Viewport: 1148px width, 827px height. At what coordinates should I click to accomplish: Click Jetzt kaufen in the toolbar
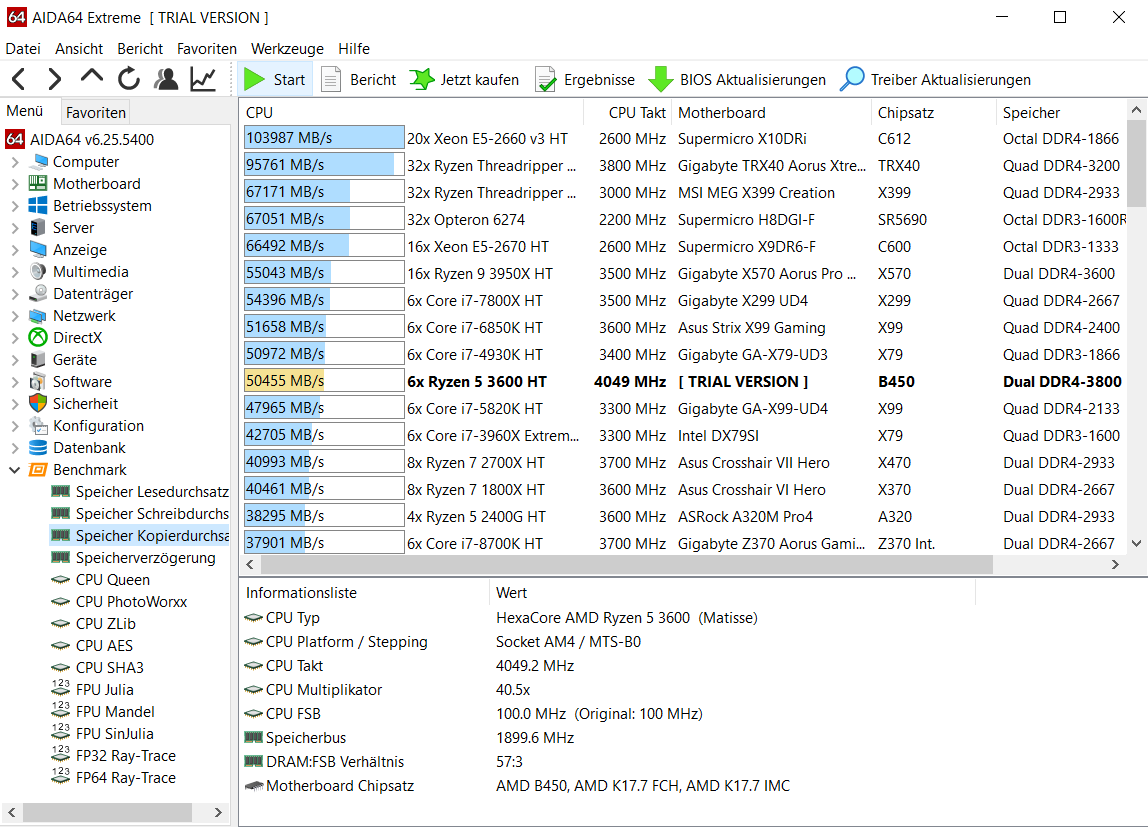click(x=464, y=79)
